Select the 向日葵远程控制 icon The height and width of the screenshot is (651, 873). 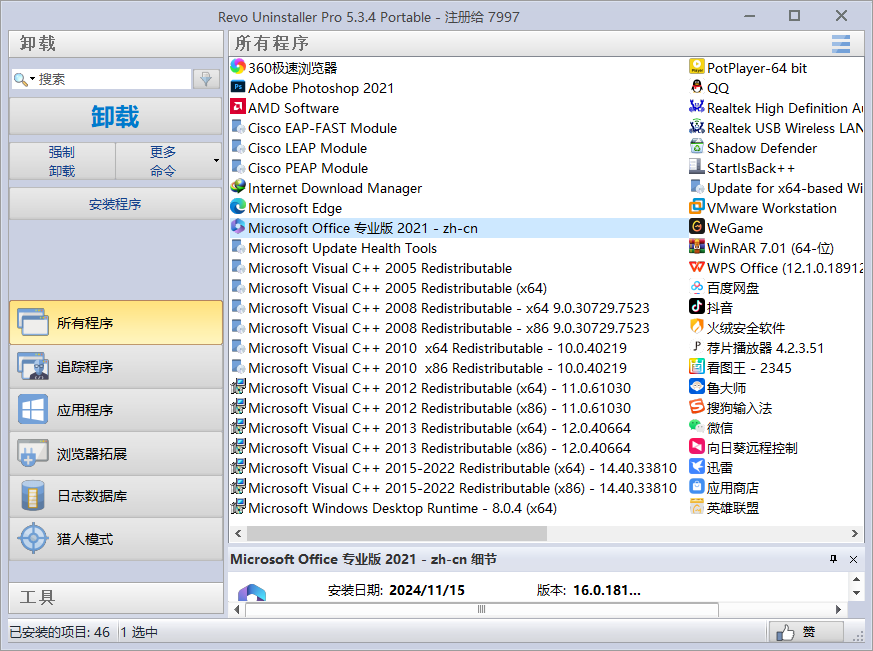pos(697,447)
